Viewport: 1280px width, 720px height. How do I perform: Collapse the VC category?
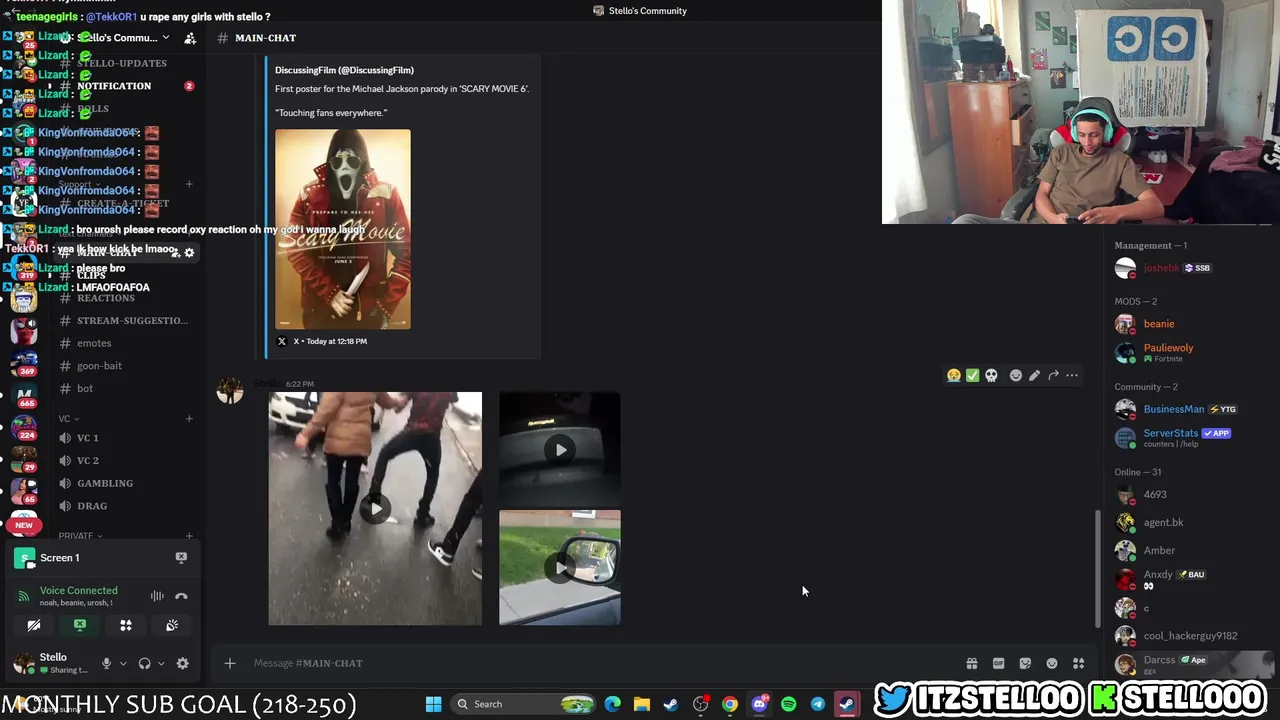[68, 418]
